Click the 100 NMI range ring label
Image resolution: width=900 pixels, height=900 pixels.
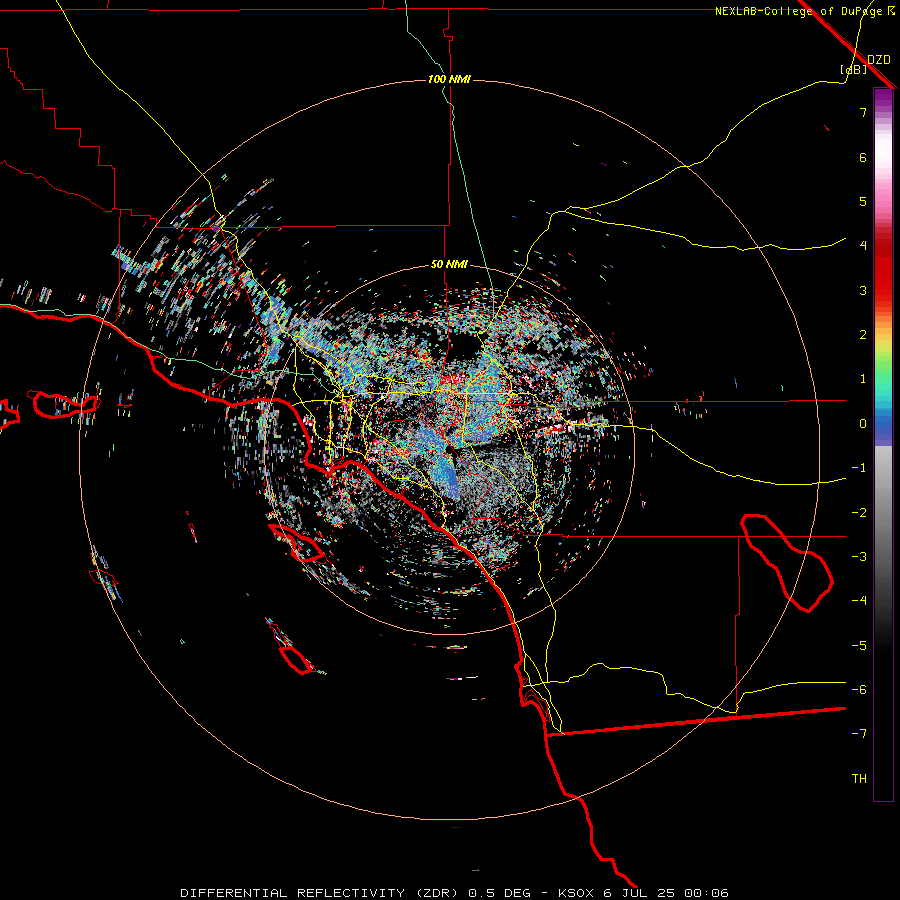(449, 79)
